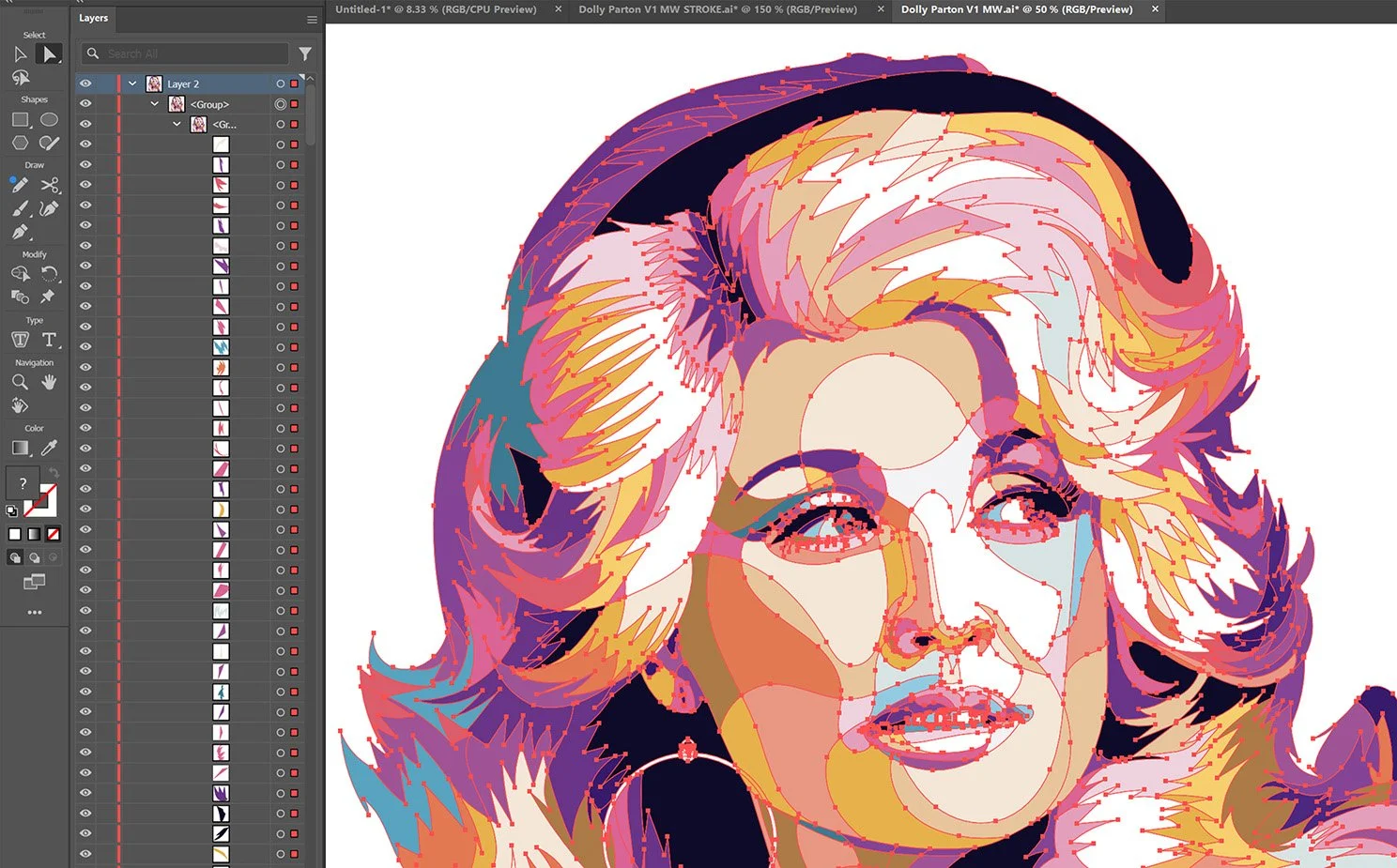This screenshot has width=1397, height=868.
Task: Apply Gradient mode button below swatches
Action: click(35, 534)
